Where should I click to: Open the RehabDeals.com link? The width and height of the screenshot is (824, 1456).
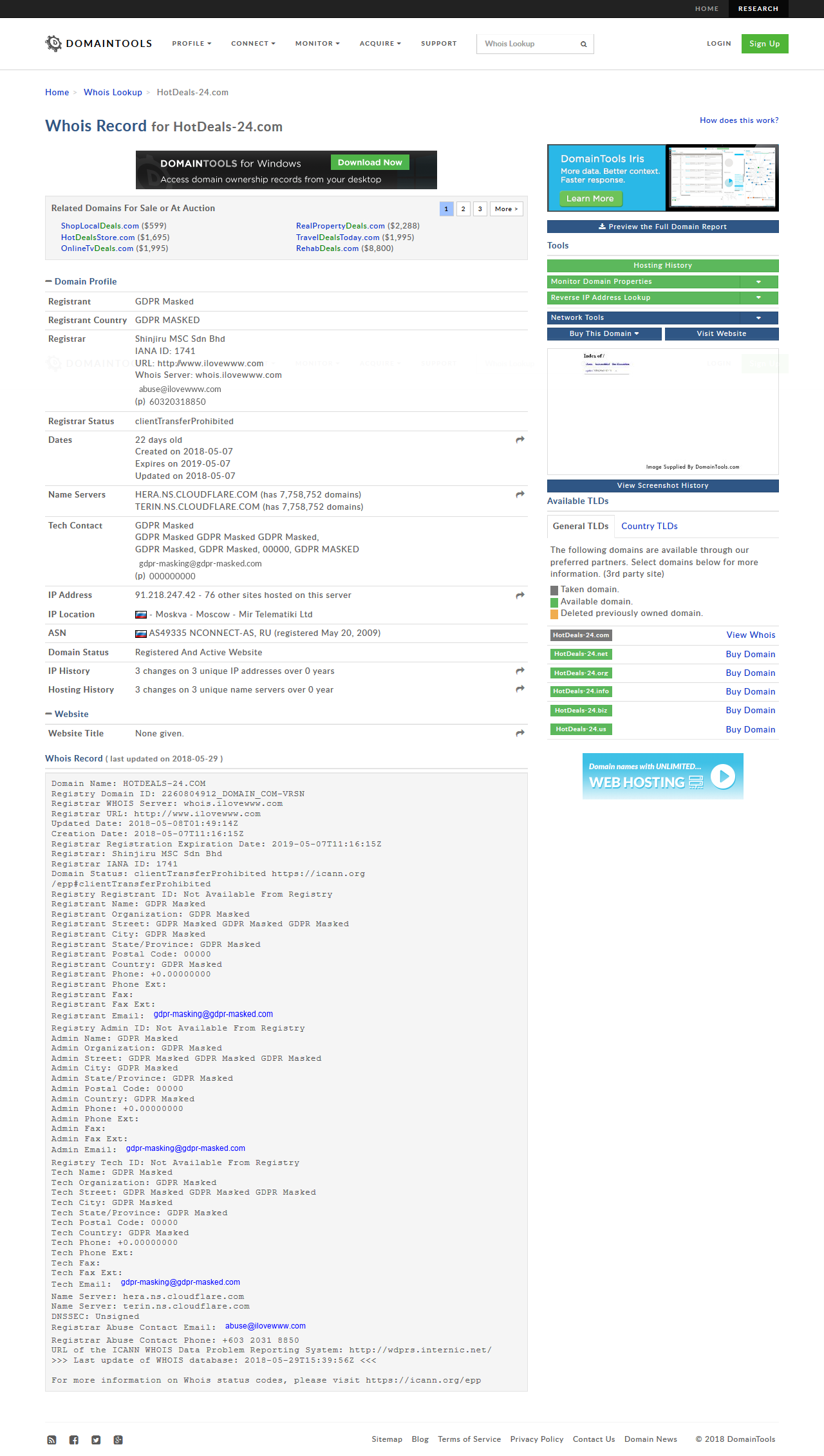tap(327, 248)
